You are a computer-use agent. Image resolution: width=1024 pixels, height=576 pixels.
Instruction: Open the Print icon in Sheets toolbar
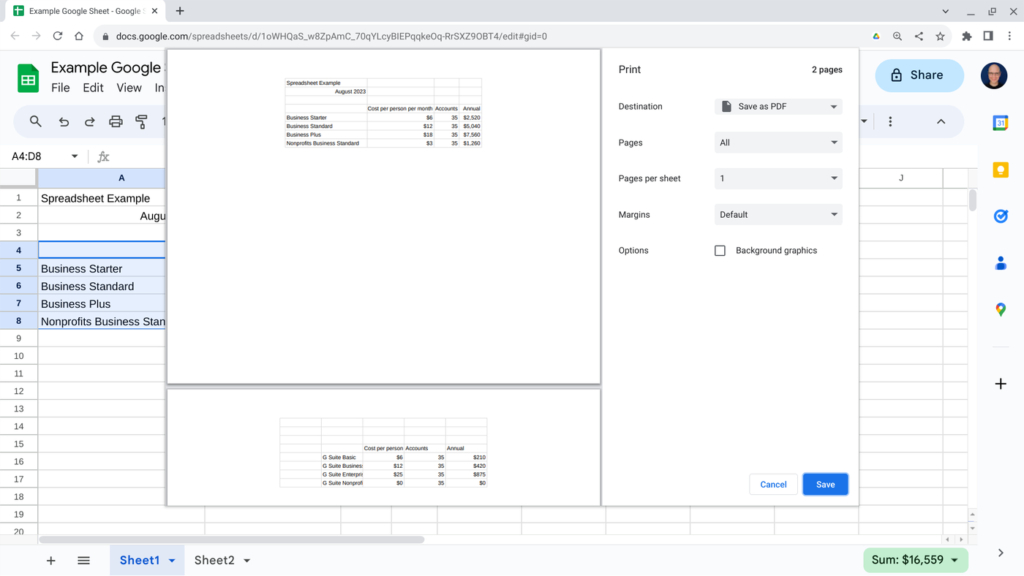115,121
